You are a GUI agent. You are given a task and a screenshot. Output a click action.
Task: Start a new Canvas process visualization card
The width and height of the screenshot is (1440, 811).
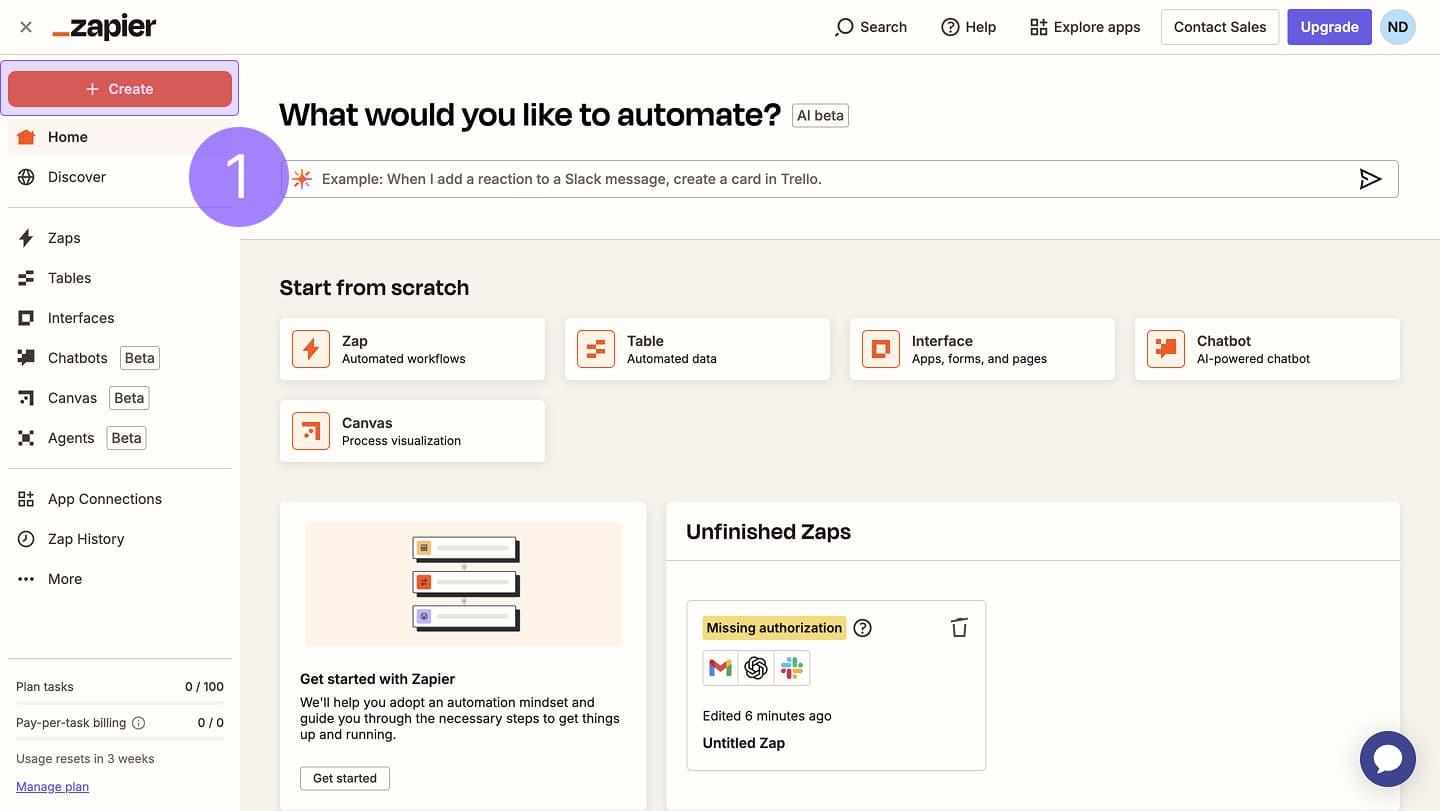412,431
